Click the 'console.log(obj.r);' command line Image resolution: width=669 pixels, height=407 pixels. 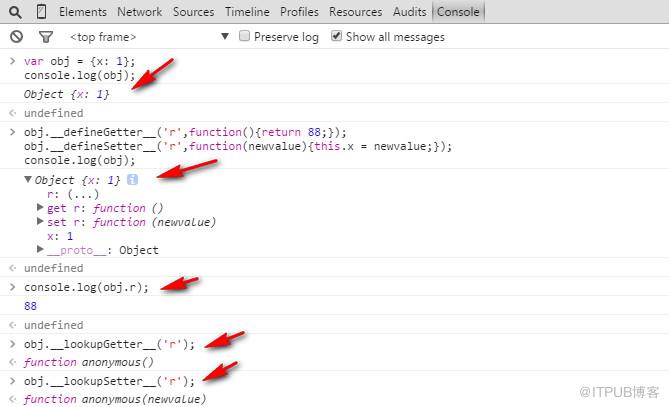point(87,287)
